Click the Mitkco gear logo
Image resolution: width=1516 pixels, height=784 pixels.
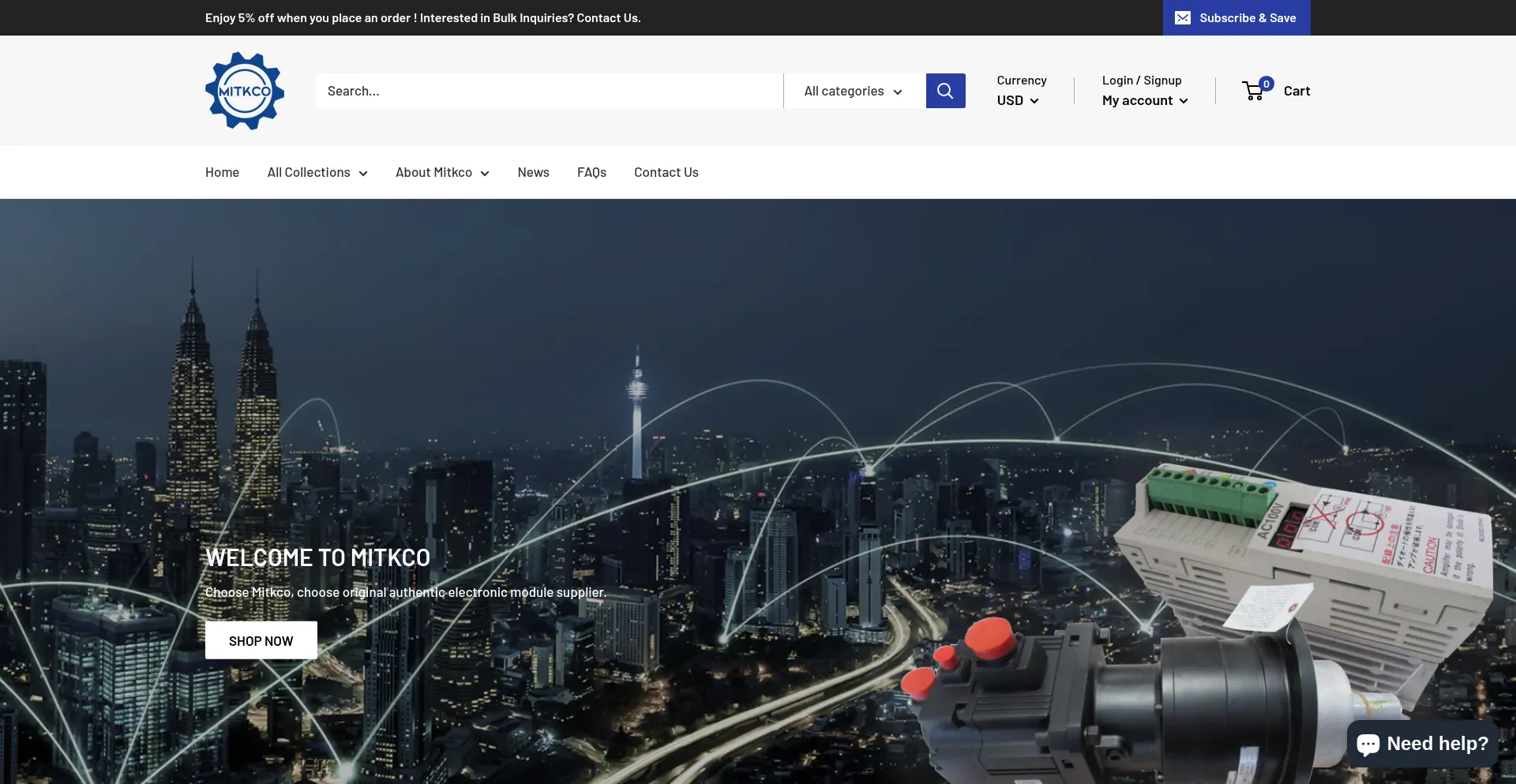point(245,91)
